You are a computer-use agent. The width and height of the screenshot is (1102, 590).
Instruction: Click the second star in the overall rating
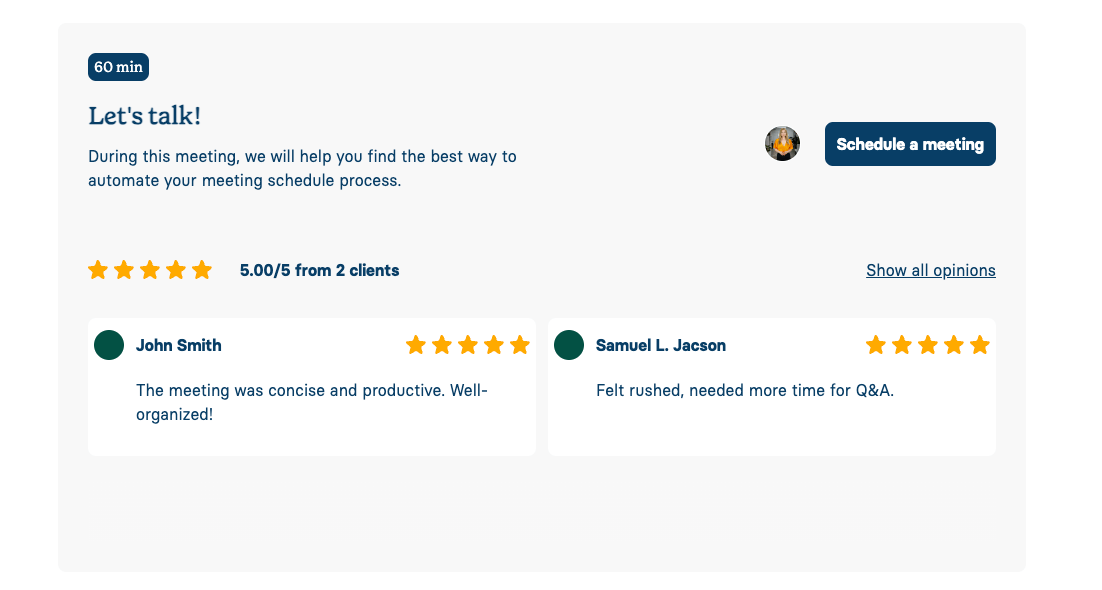coord(124,269)
